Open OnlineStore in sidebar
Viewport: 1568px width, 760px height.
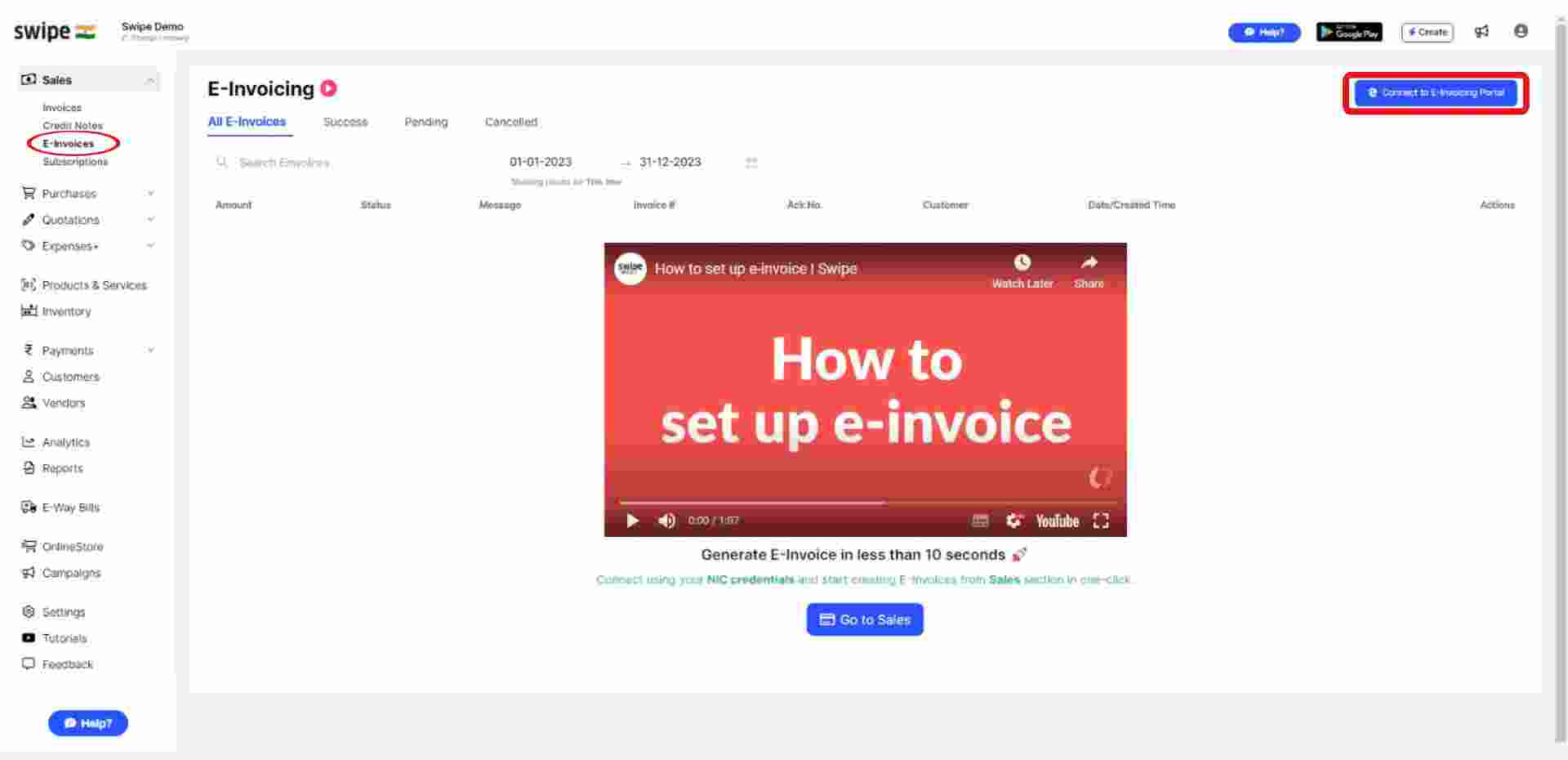[62, 547]
